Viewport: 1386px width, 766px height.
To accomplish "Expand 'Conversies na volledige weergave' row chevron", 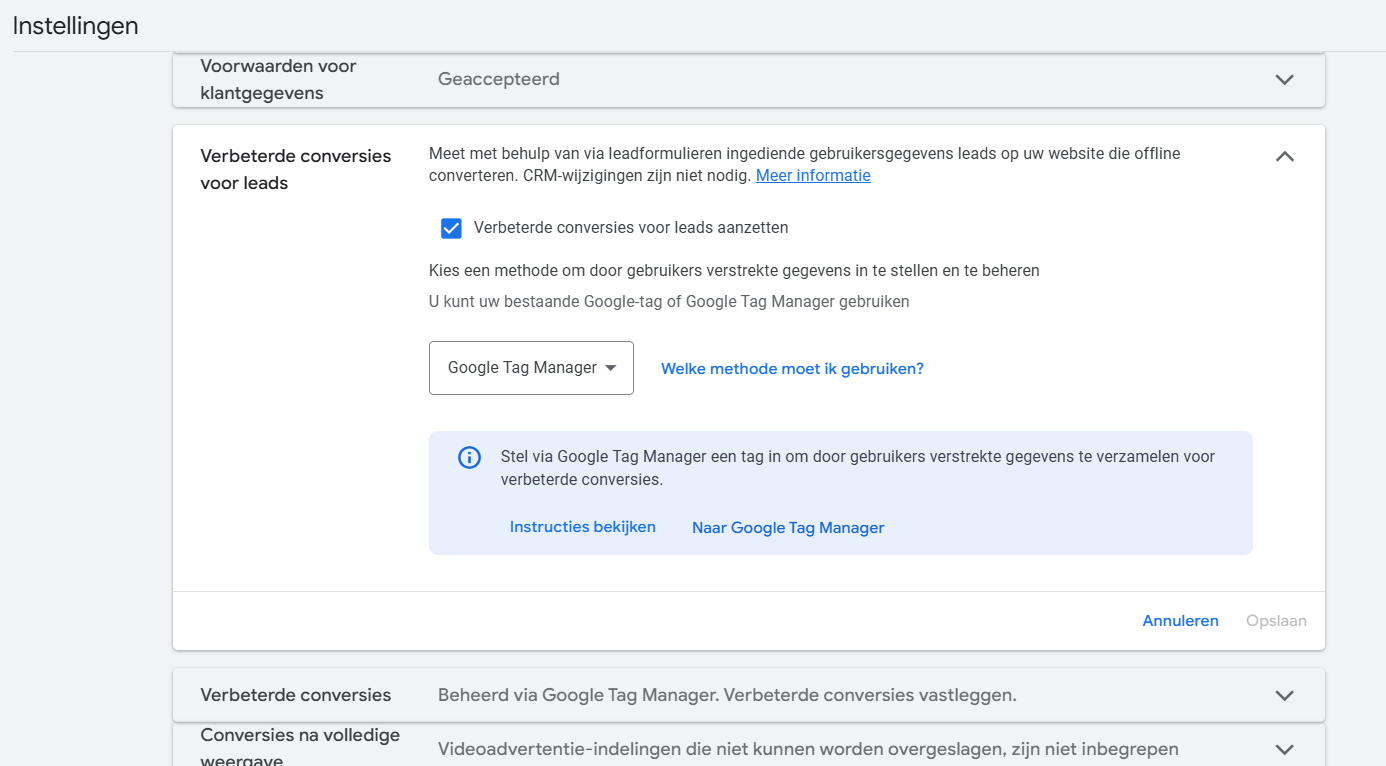I will [1285, 749].
